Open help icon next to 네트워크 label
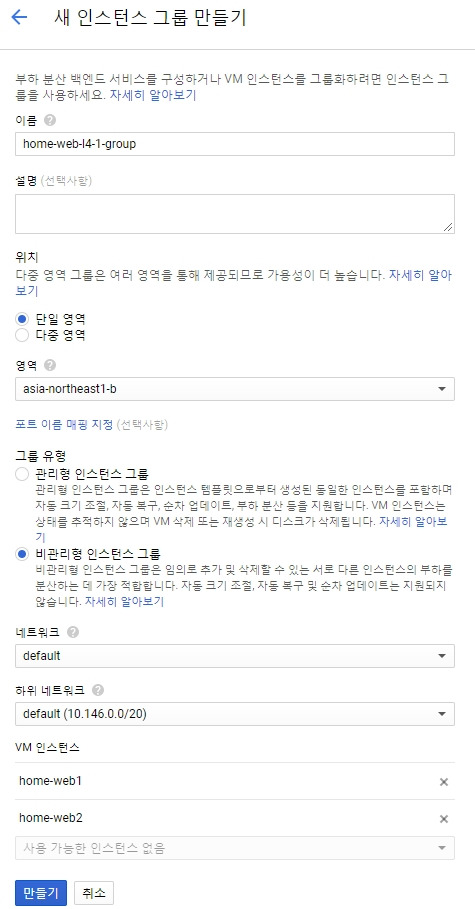The image size is (475, 909). point(72,632)
